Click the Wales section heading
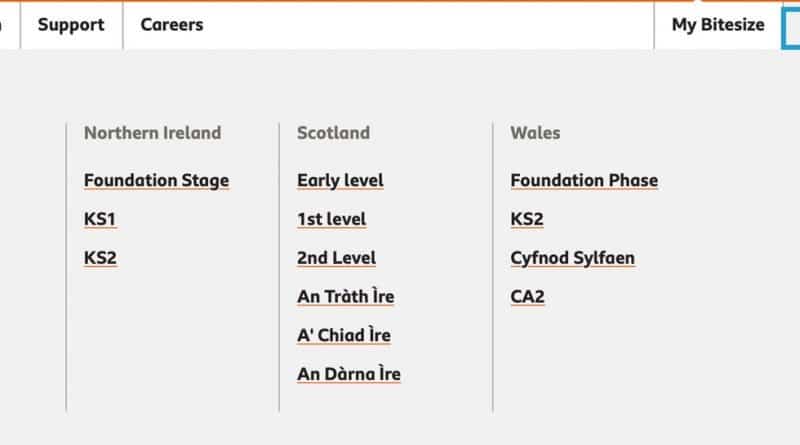 point(535,133)
